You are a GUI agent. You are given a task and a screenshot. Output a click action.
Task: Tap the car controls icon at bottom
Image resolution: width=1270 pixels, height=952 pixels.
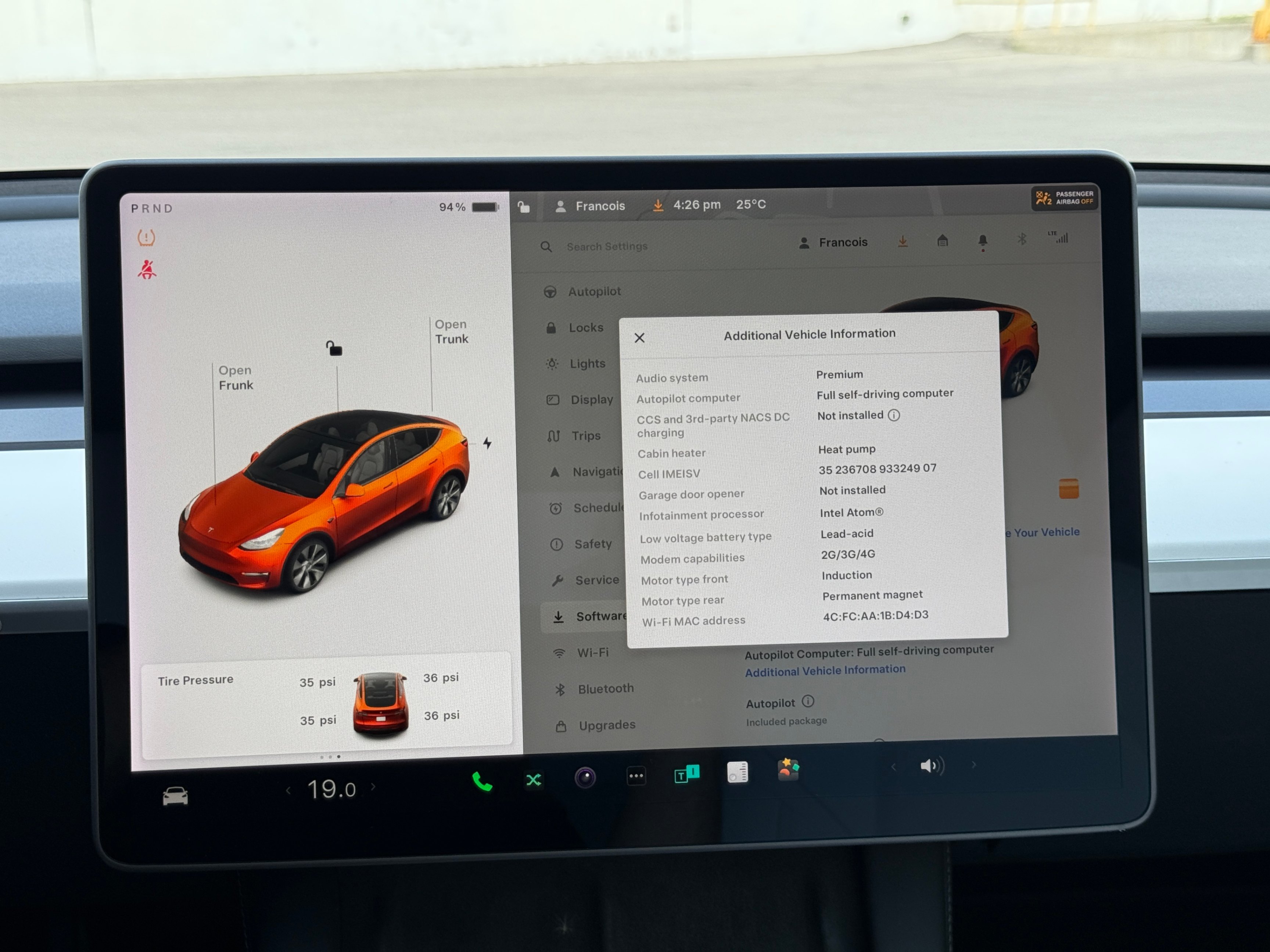click(175, 797)
